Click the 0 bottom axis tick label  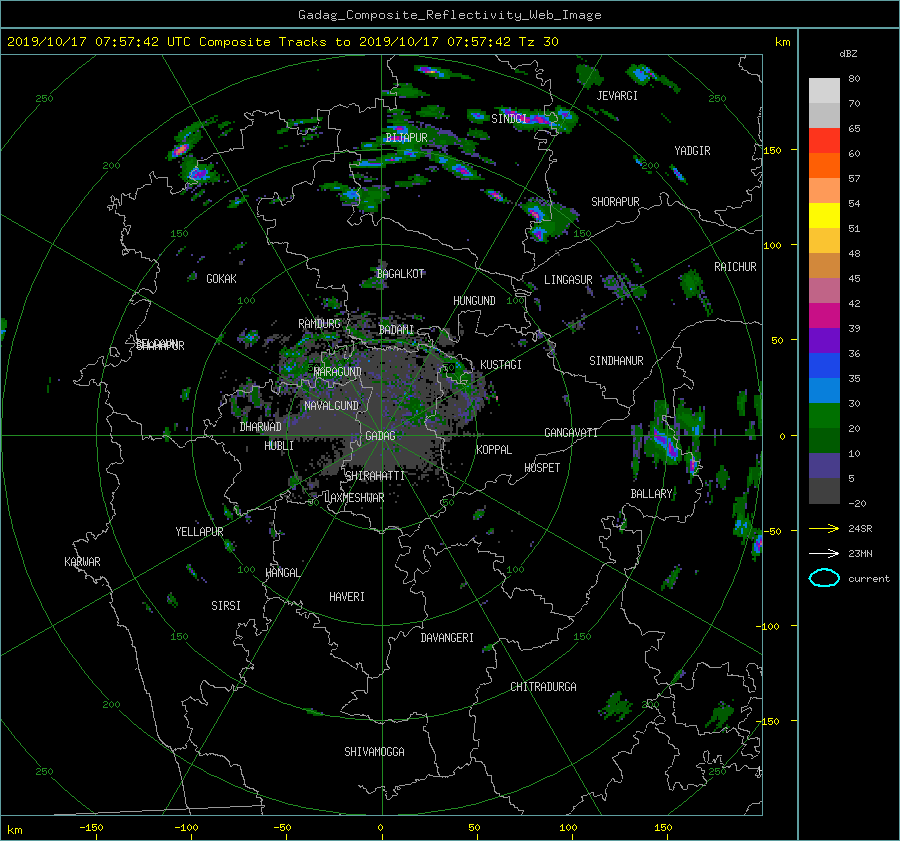380,827
